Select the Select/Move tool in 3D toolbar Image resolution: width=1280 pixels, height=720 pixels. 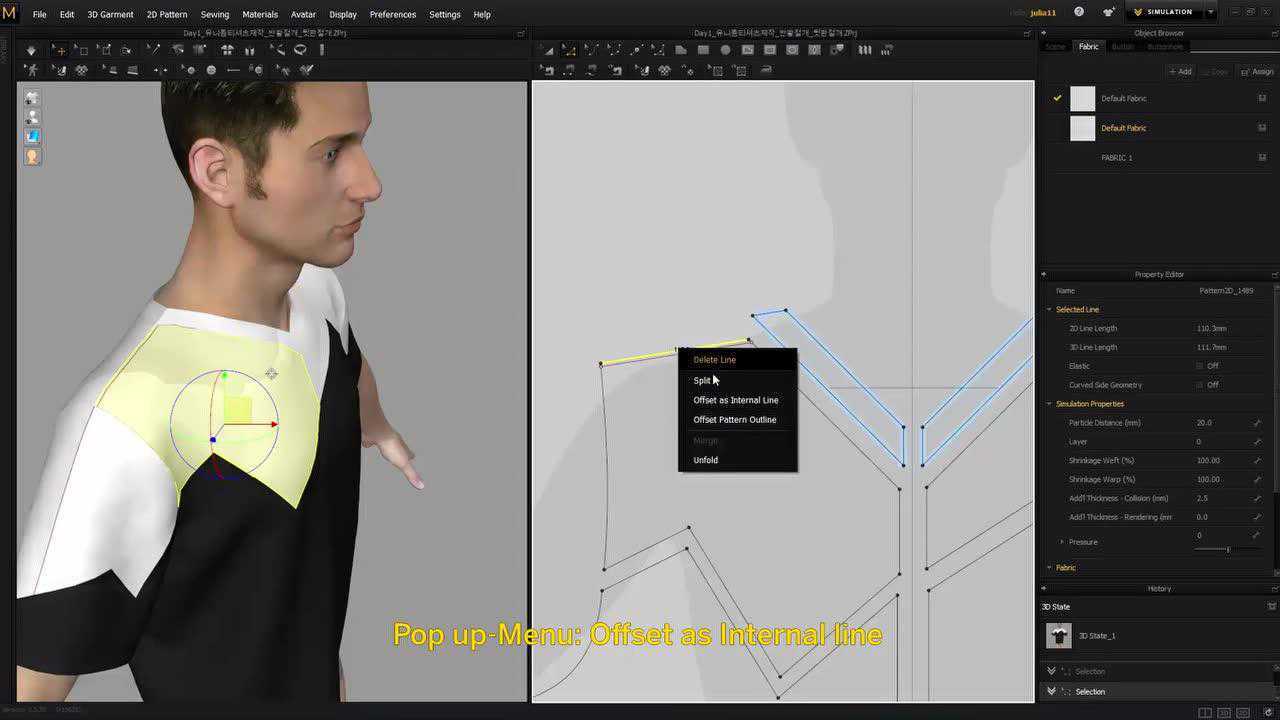(60, 50)
